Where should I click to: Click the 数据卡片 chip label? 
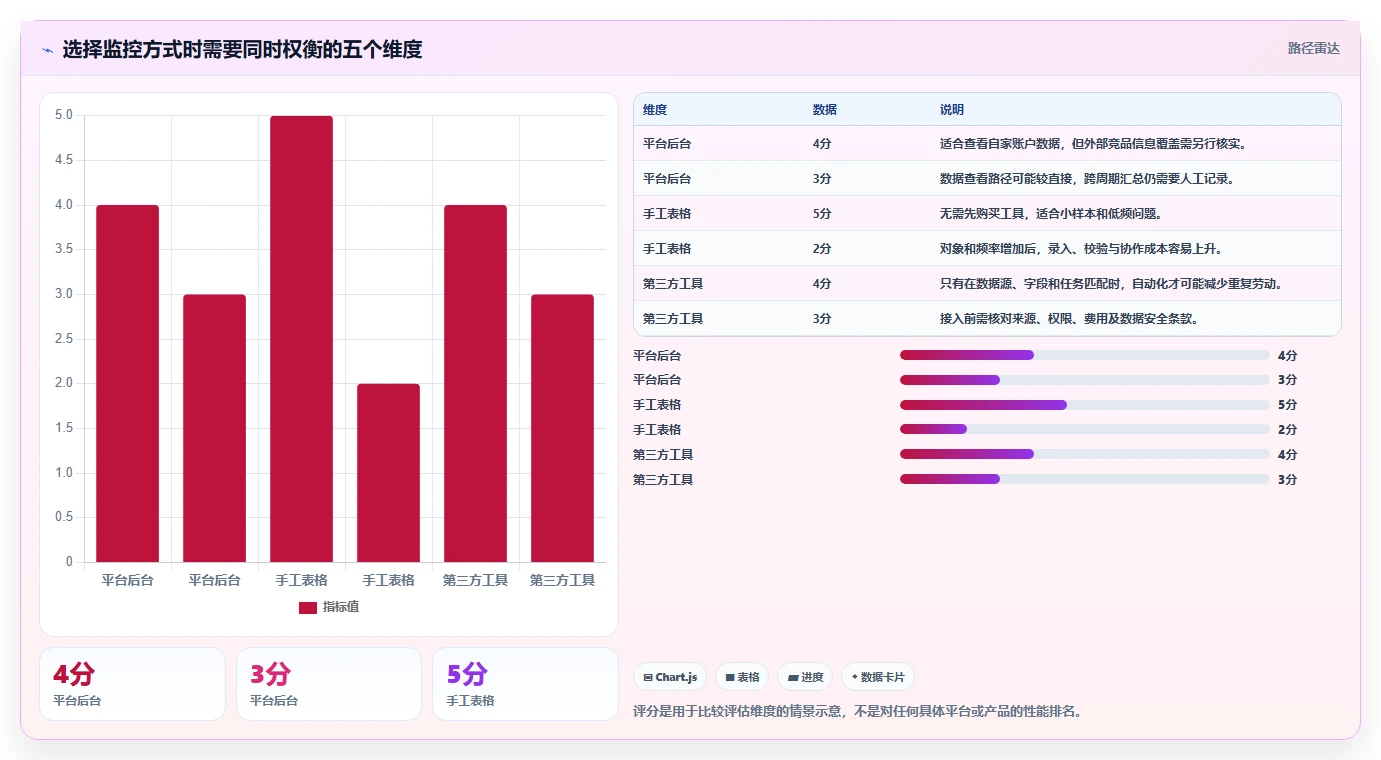point(882,678)
